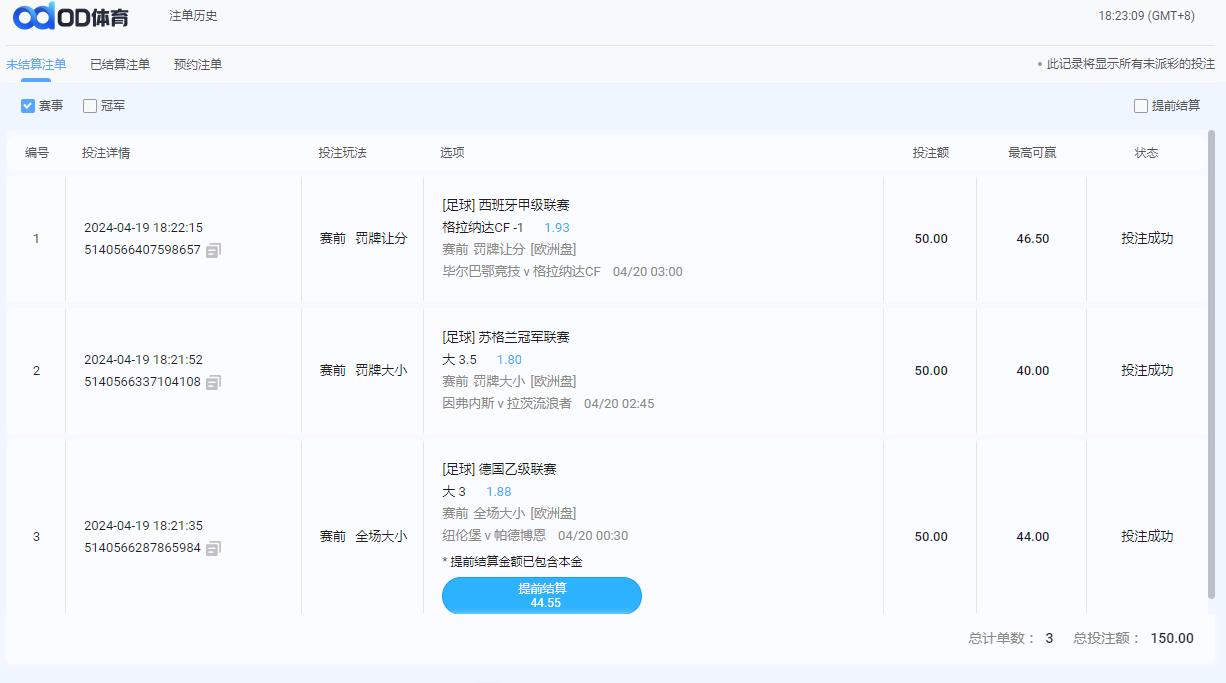This screenshot has height=683, width=1226.
Task: Click max win amount 44.00
Action: click(1033, 537)
